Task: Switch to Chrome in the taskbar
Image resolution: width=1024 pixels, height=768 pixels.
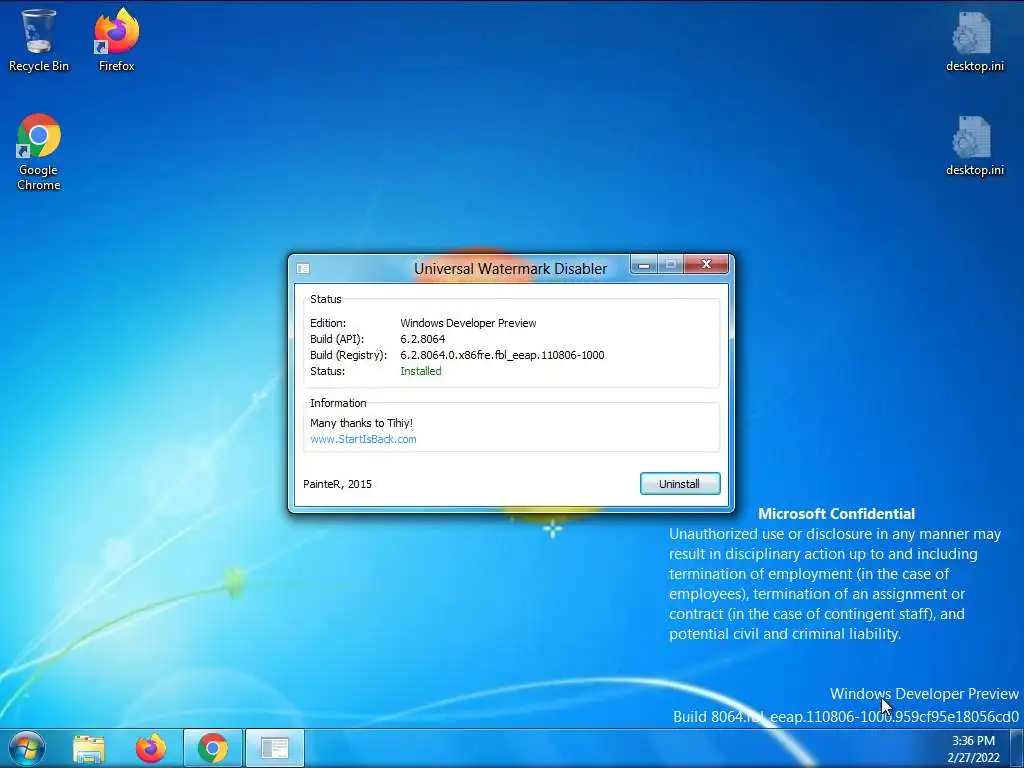Action: (x=213, y=748)
